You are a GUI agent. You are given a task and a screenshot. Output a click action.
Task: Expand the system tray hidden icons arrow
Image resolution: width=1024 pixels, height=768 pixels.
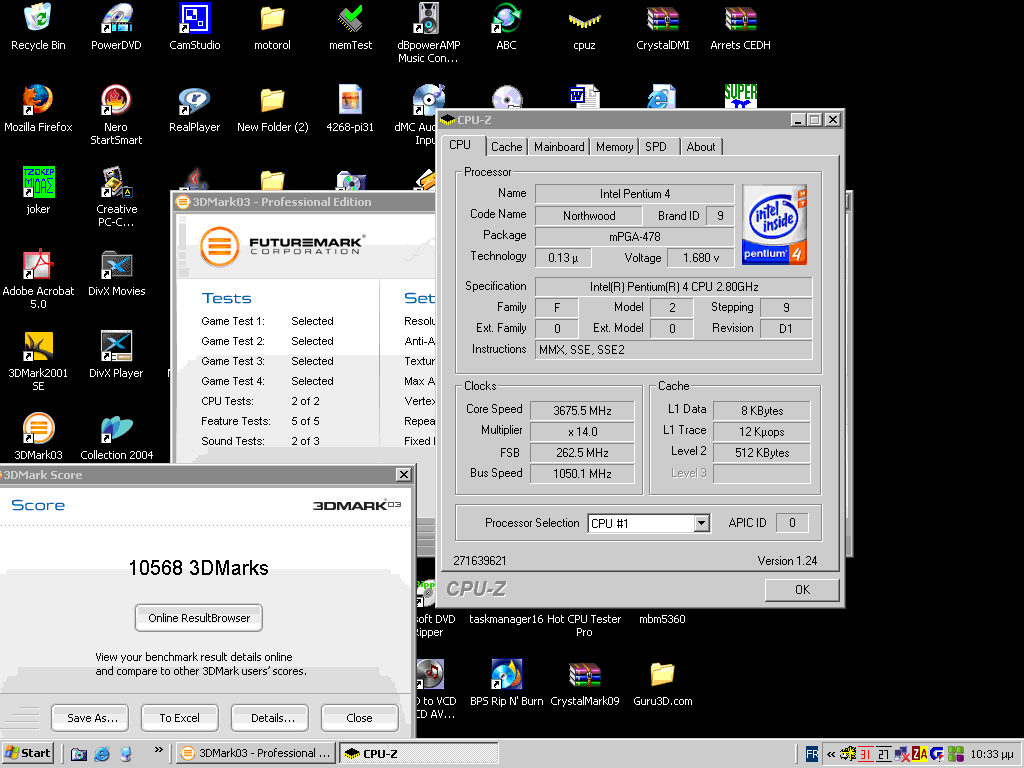(x=830, y=754)
